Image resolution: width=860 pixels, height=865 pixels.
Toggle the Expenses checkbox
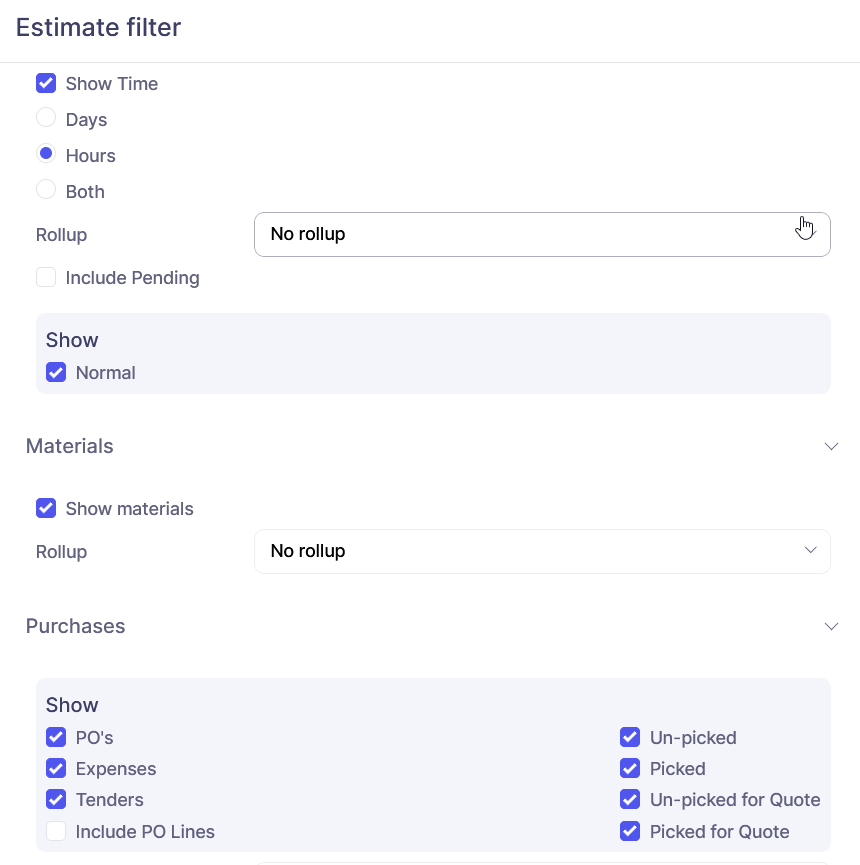tap(56, 769)
